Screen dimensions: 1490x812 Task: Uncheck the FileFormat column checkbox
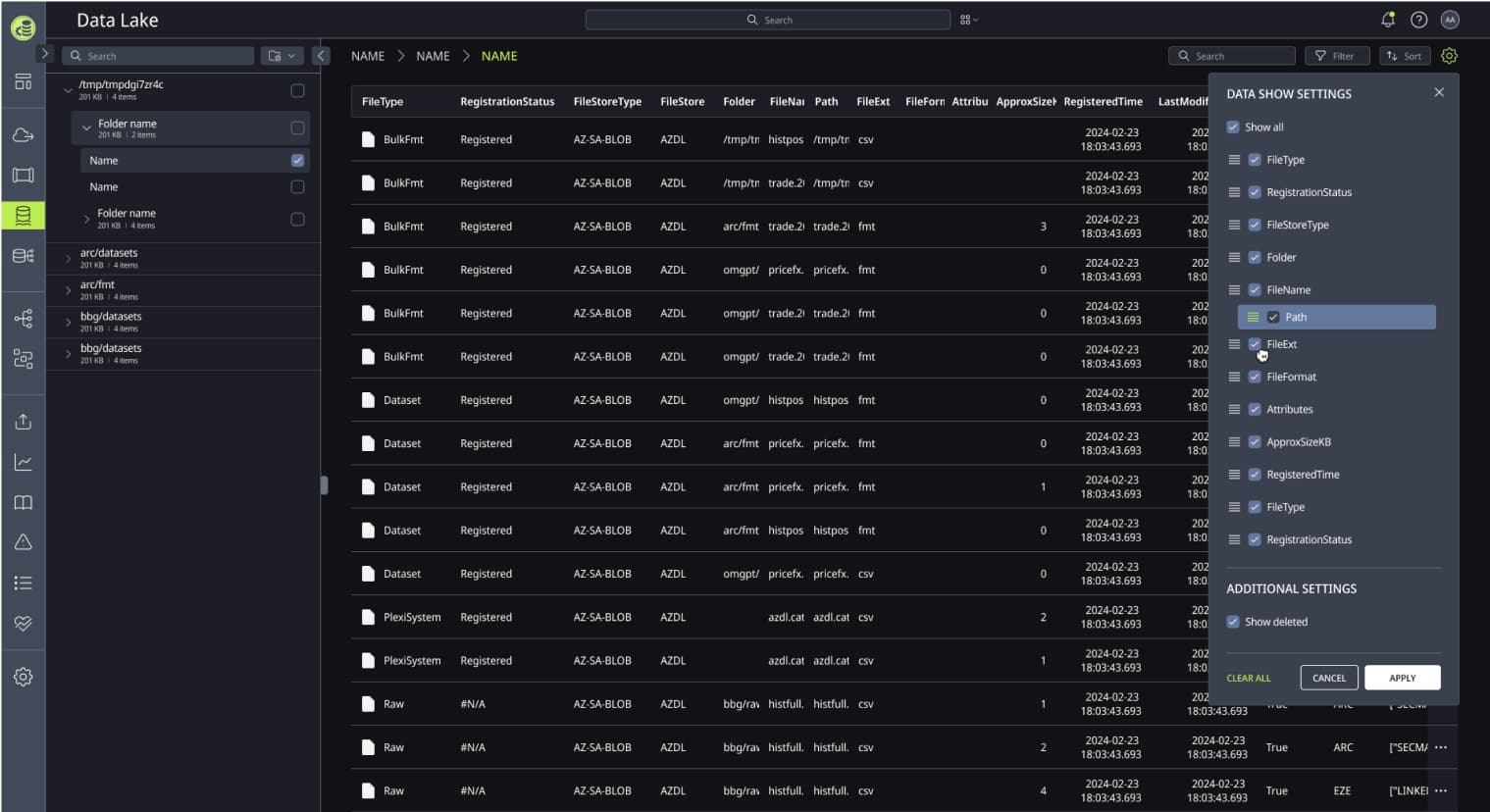click(x=1255, y=377)
